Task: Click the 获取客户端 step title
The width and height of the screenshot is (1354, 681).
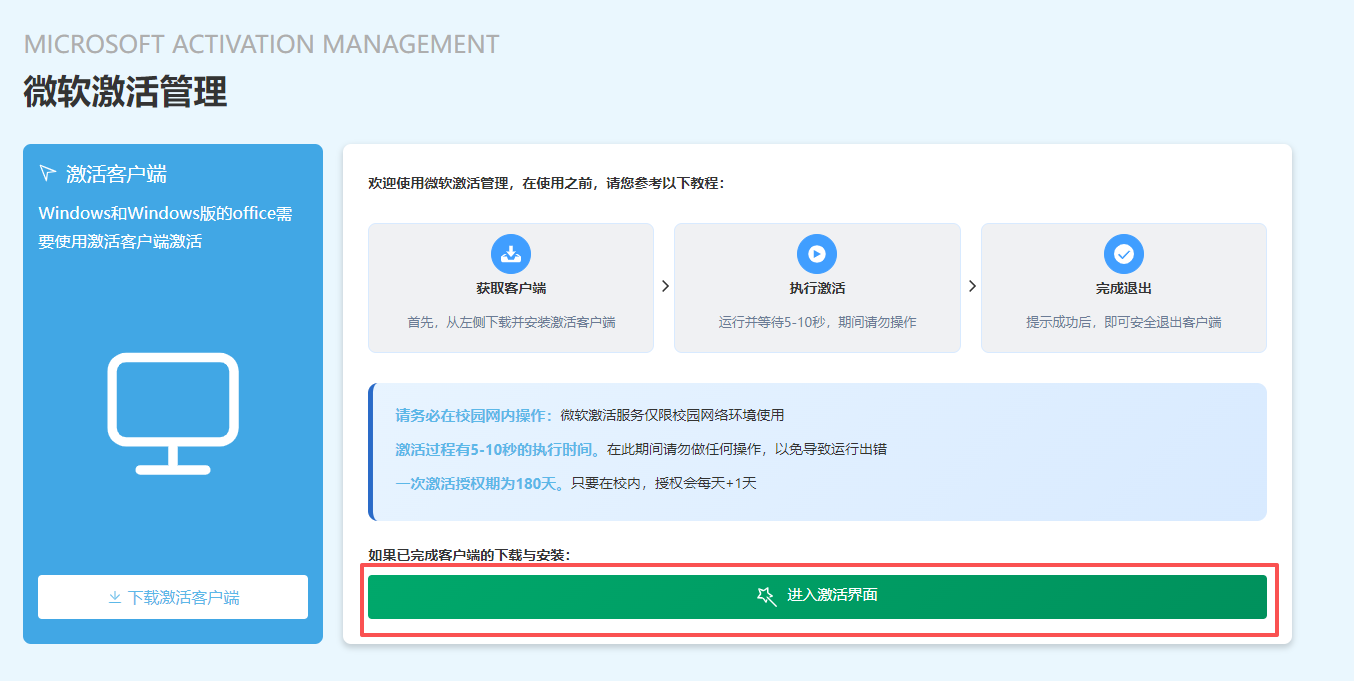Action: (x=511, y=288)
